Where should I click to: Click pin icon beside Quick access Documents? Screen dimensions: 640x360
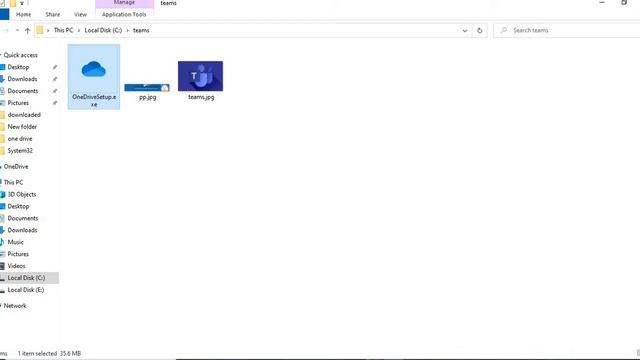(55, 91)
